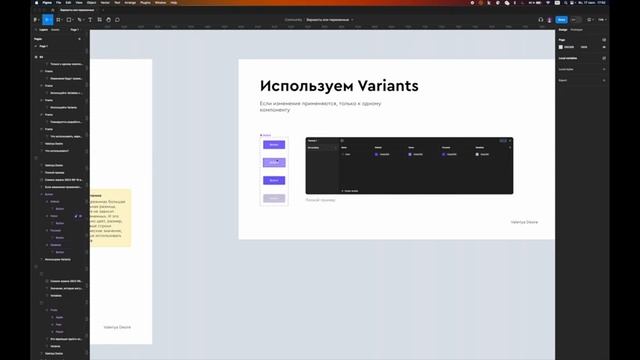Open the Page 1 dropdown in panel header
The width and height of the screenshot is (640, 360).
click(74, 30)
